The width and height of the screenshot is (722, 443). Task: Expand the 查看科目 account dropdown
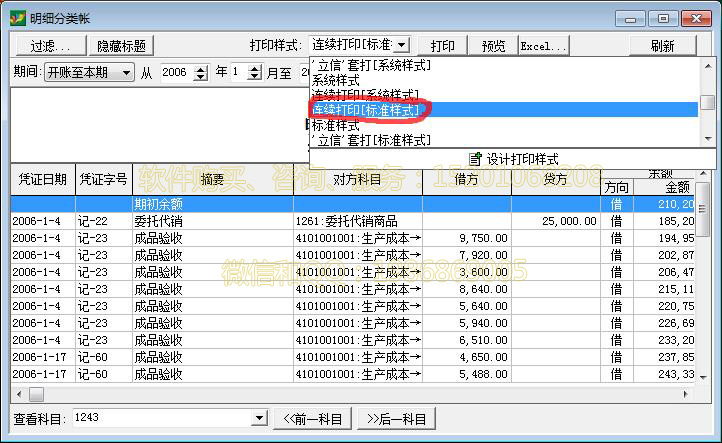[x=260, y=419]
